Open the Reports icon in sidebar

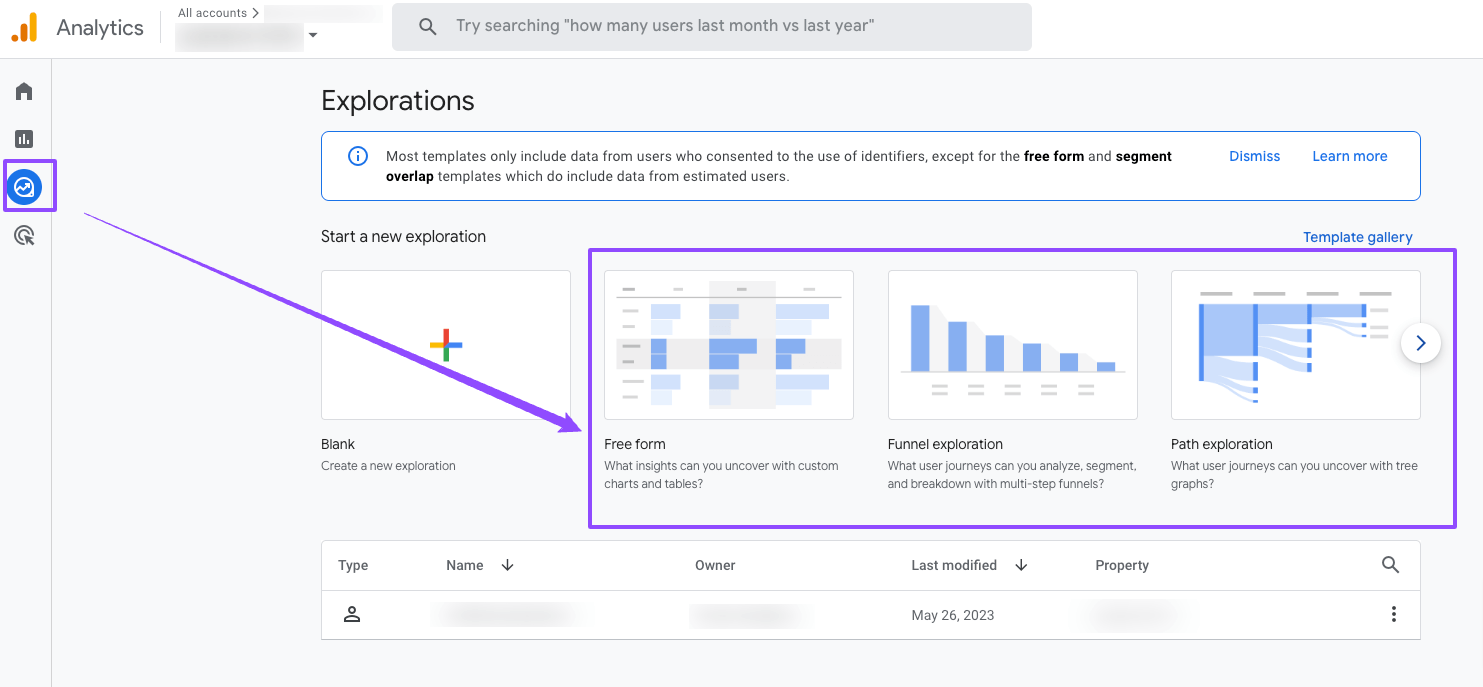[24, 139]
